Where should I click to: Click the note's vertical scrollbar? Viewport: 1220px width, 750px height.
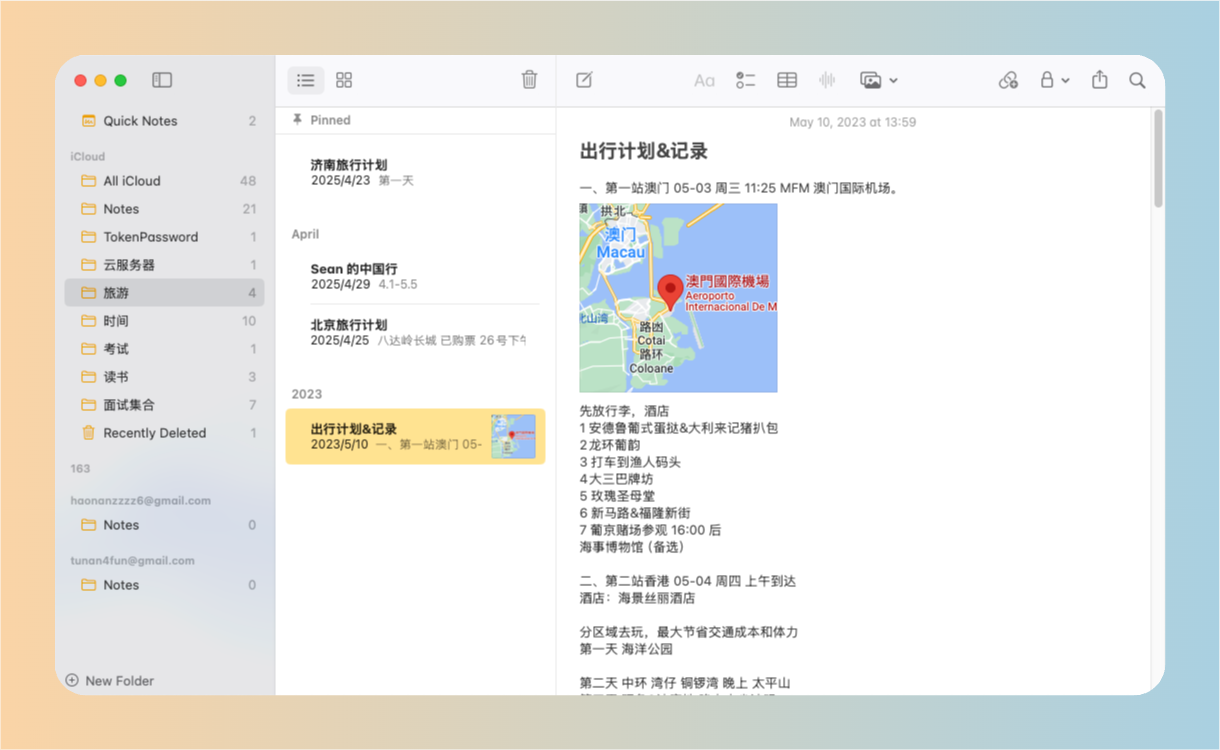click(1158, 160)
